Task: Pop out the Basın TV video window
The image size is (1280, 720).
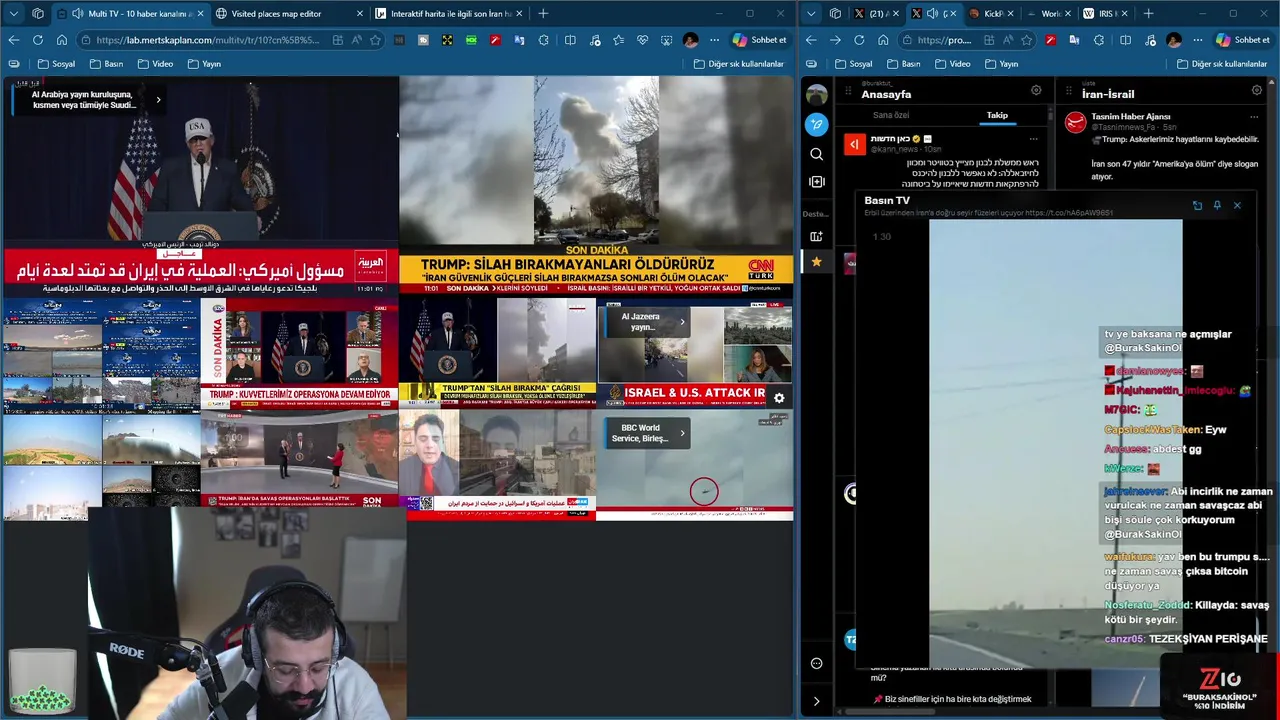Action: point(1197,205)
